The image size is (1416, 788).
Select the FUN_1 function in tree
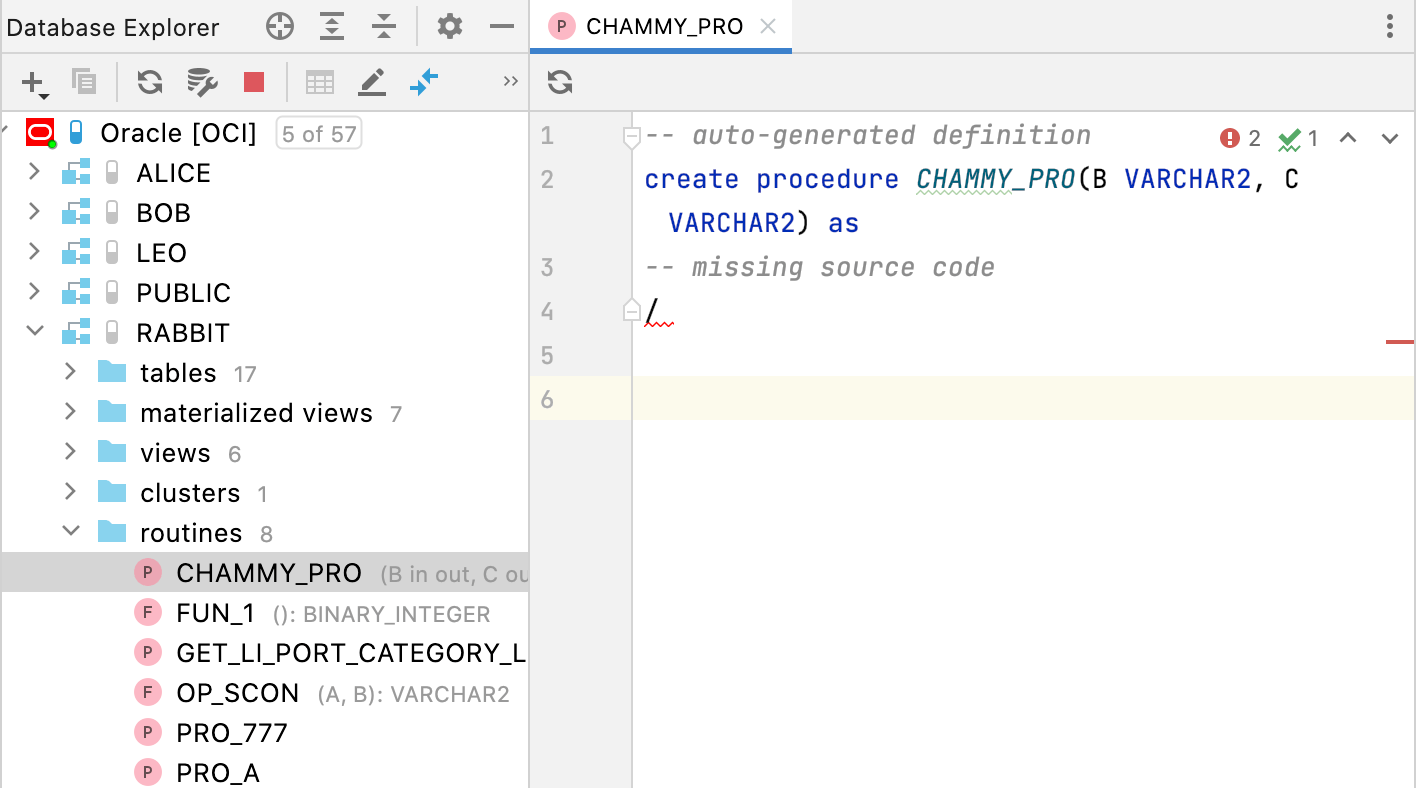pos(215,613)
